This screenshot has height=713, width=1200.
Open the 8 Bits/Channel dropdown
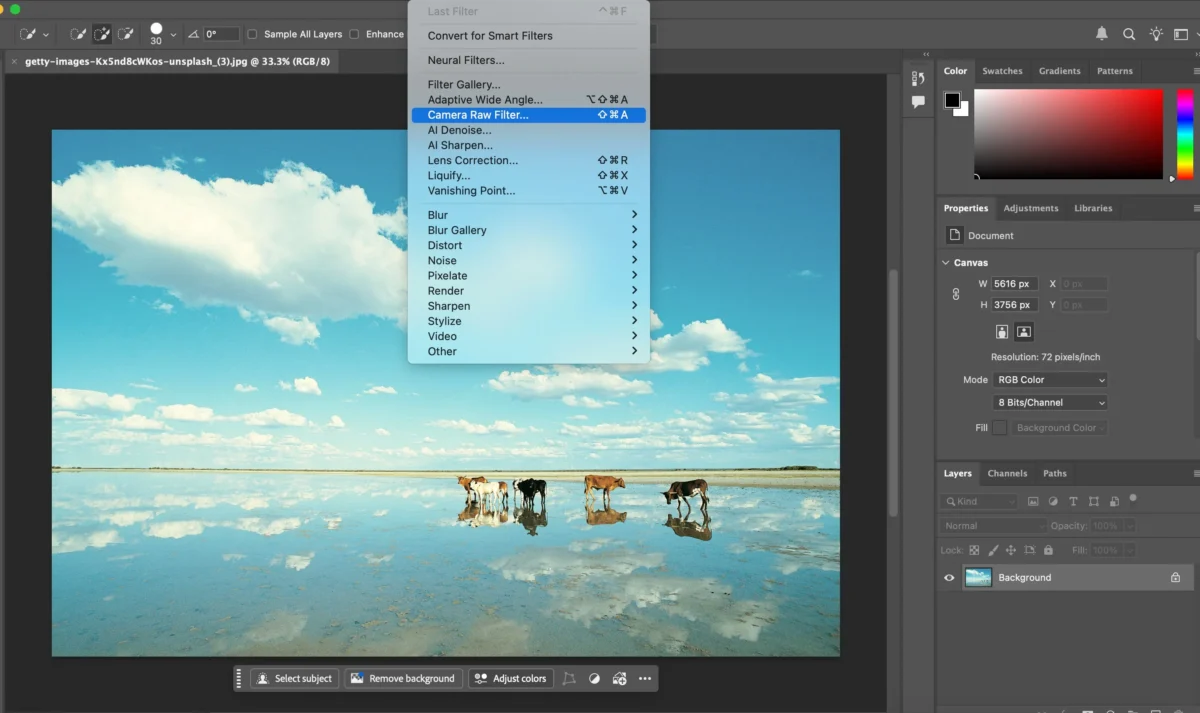point(1050,403)
